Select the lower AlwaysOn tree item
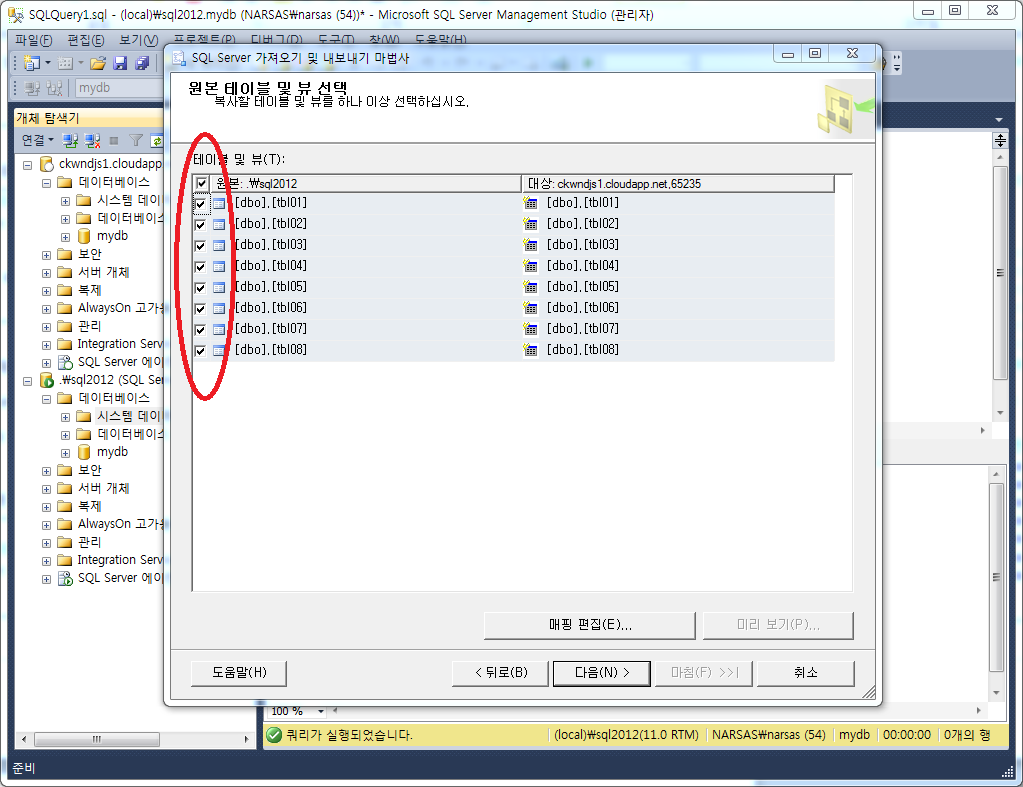This screenshot has width=1023, height=787. 121,524
